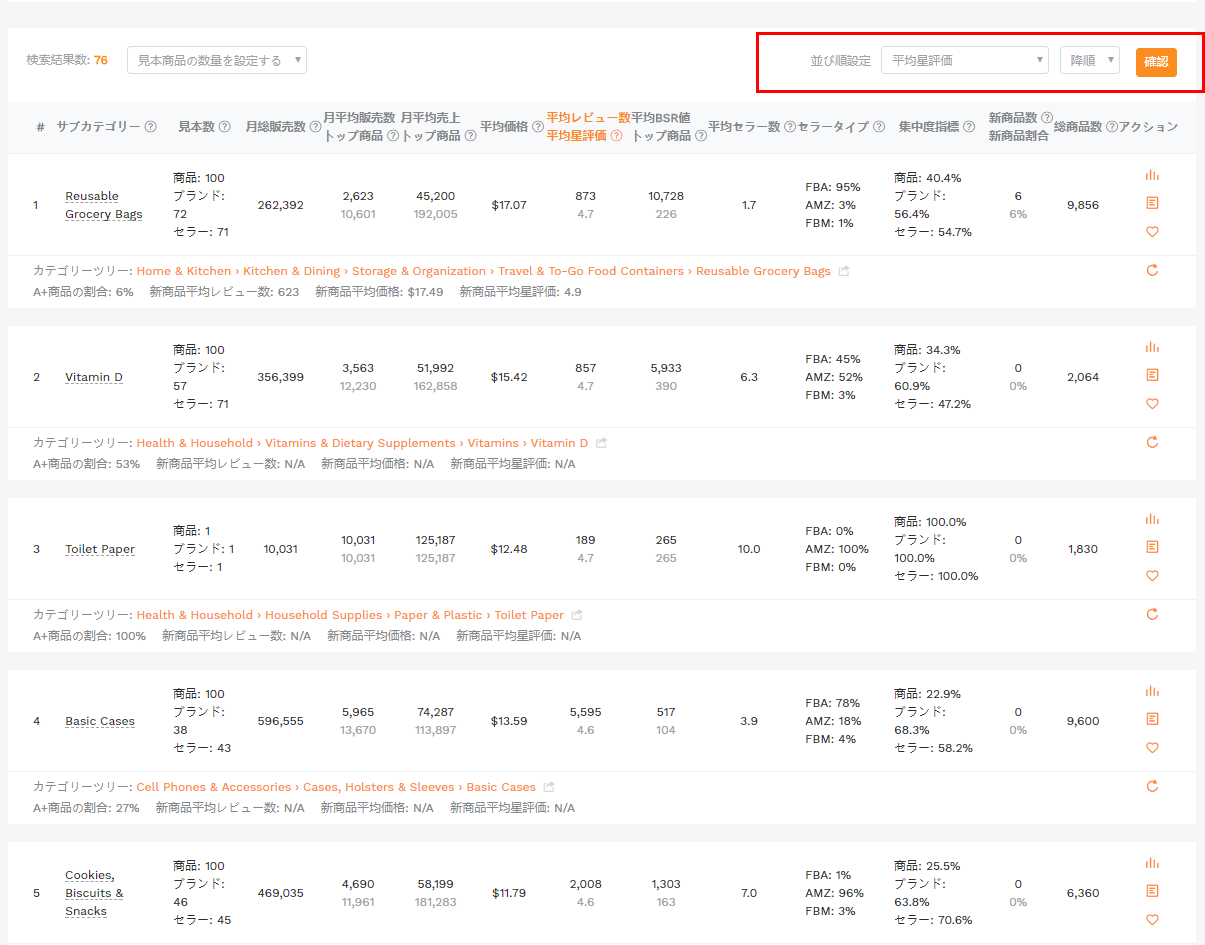Screen dimensions: 1205x945
Task: Open detail report icon for Reusable Grocery Bags
Action: (1152, 203)
